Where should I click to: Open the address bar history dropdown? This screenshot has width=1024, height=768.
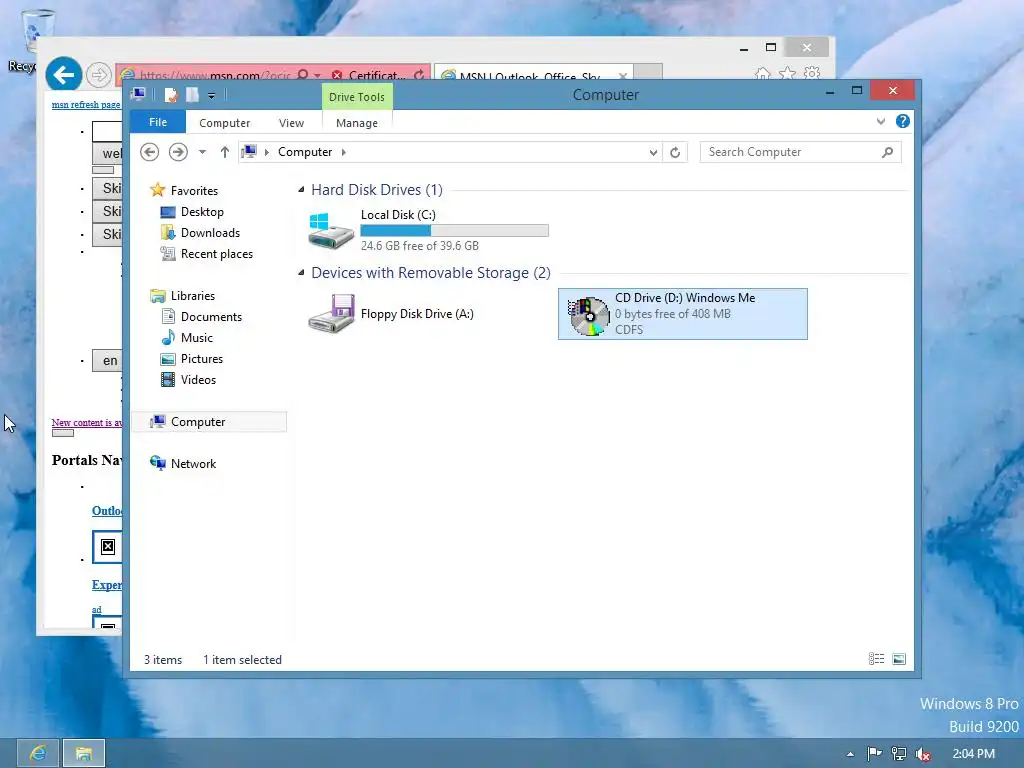(x=653, y=152)
